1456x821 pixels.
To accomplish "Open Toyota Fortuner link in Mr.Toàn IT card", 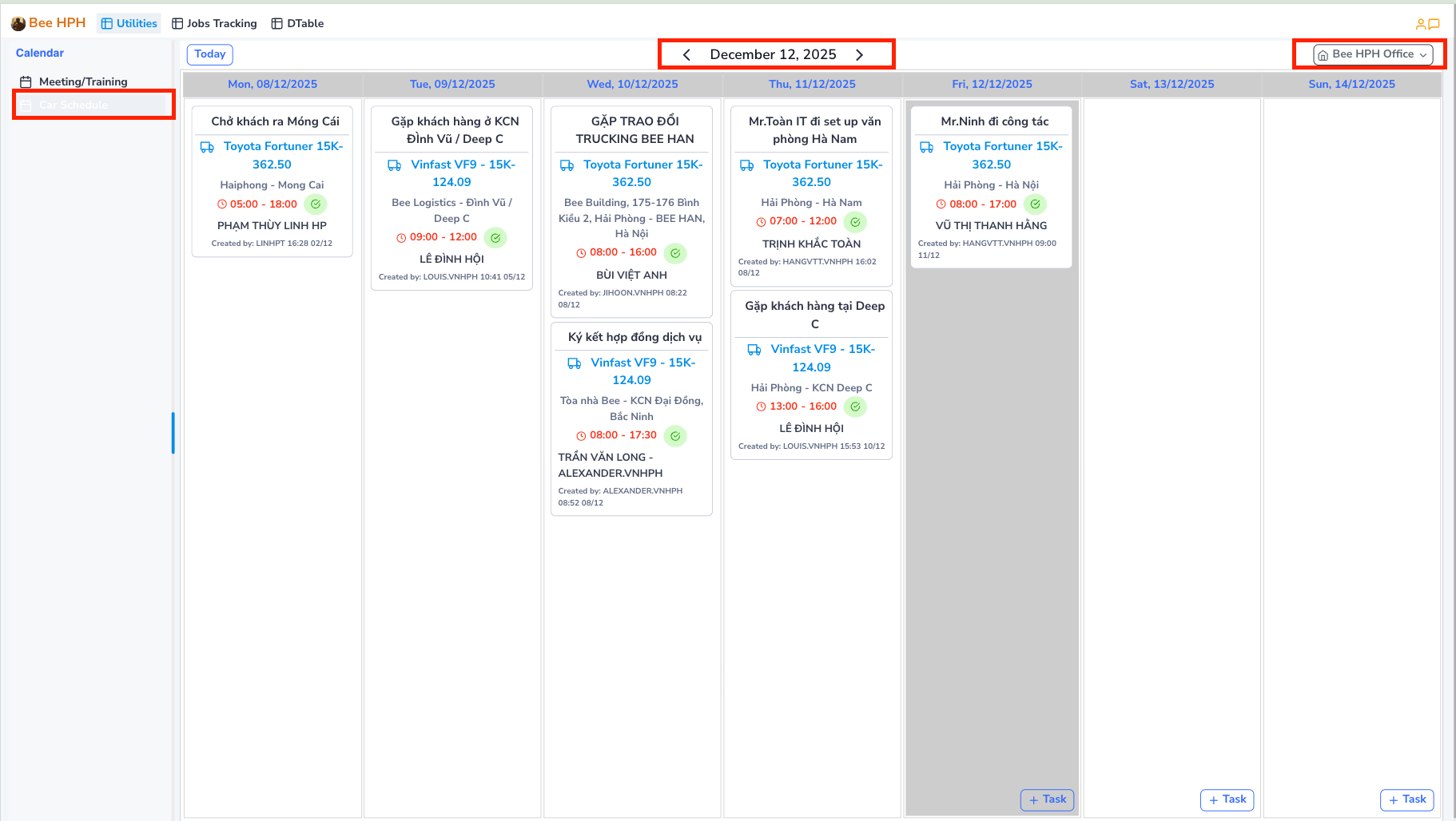I will coord(822,173).
